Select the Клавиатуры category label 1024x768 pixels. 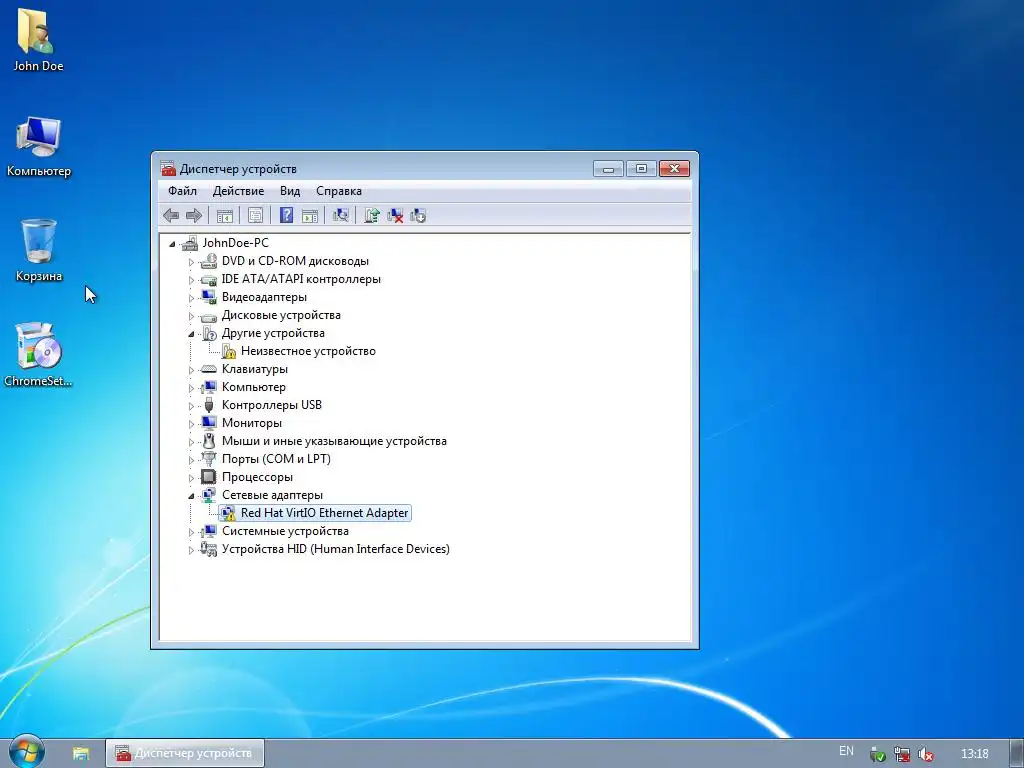[255, 369]
